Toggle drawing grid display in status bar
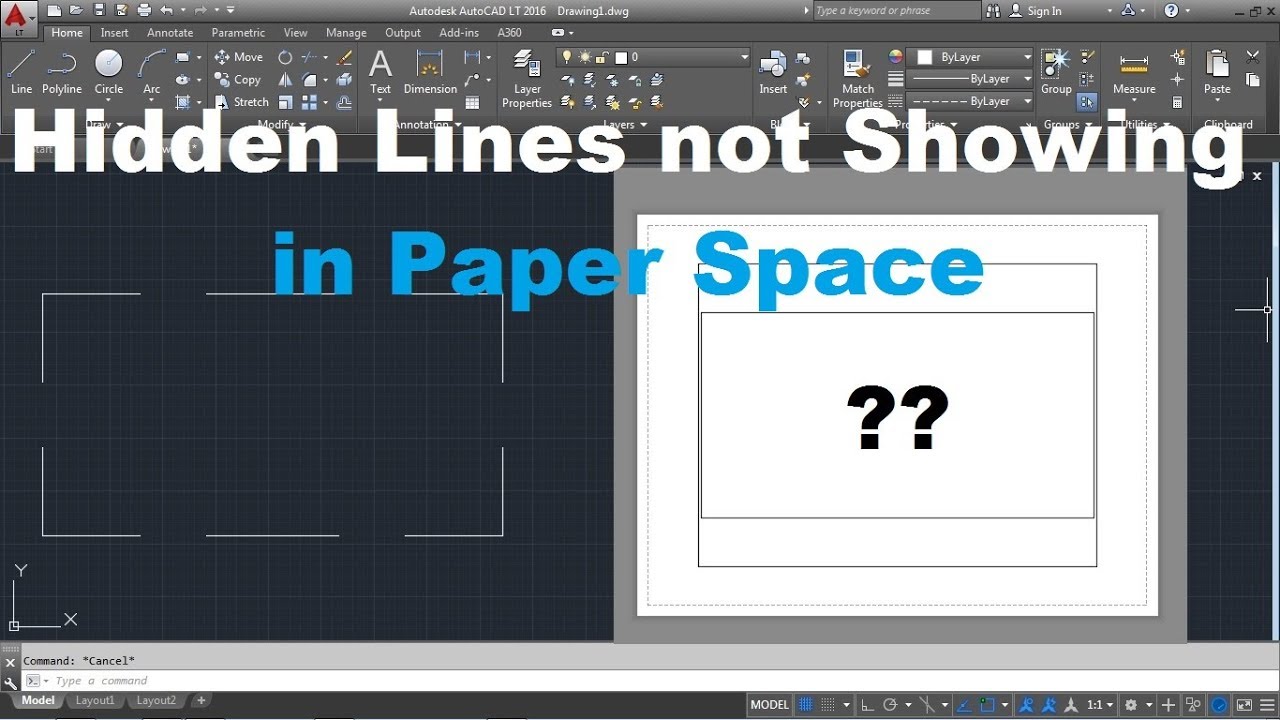This screenshot has height=720, width=1280. click(x=806, y=704)
